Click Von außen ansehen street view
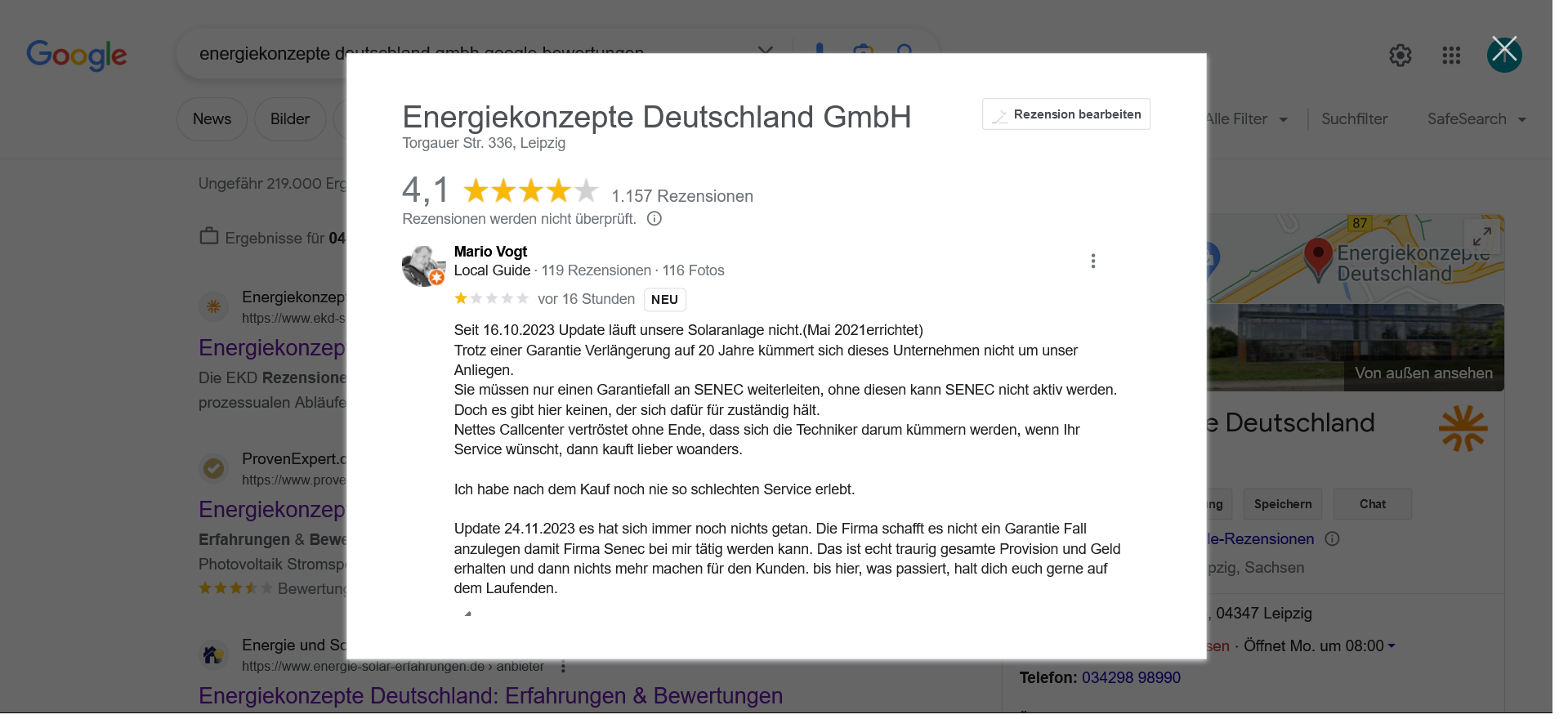Screen dimensions: 1568x719 (x=1423, y=373)
